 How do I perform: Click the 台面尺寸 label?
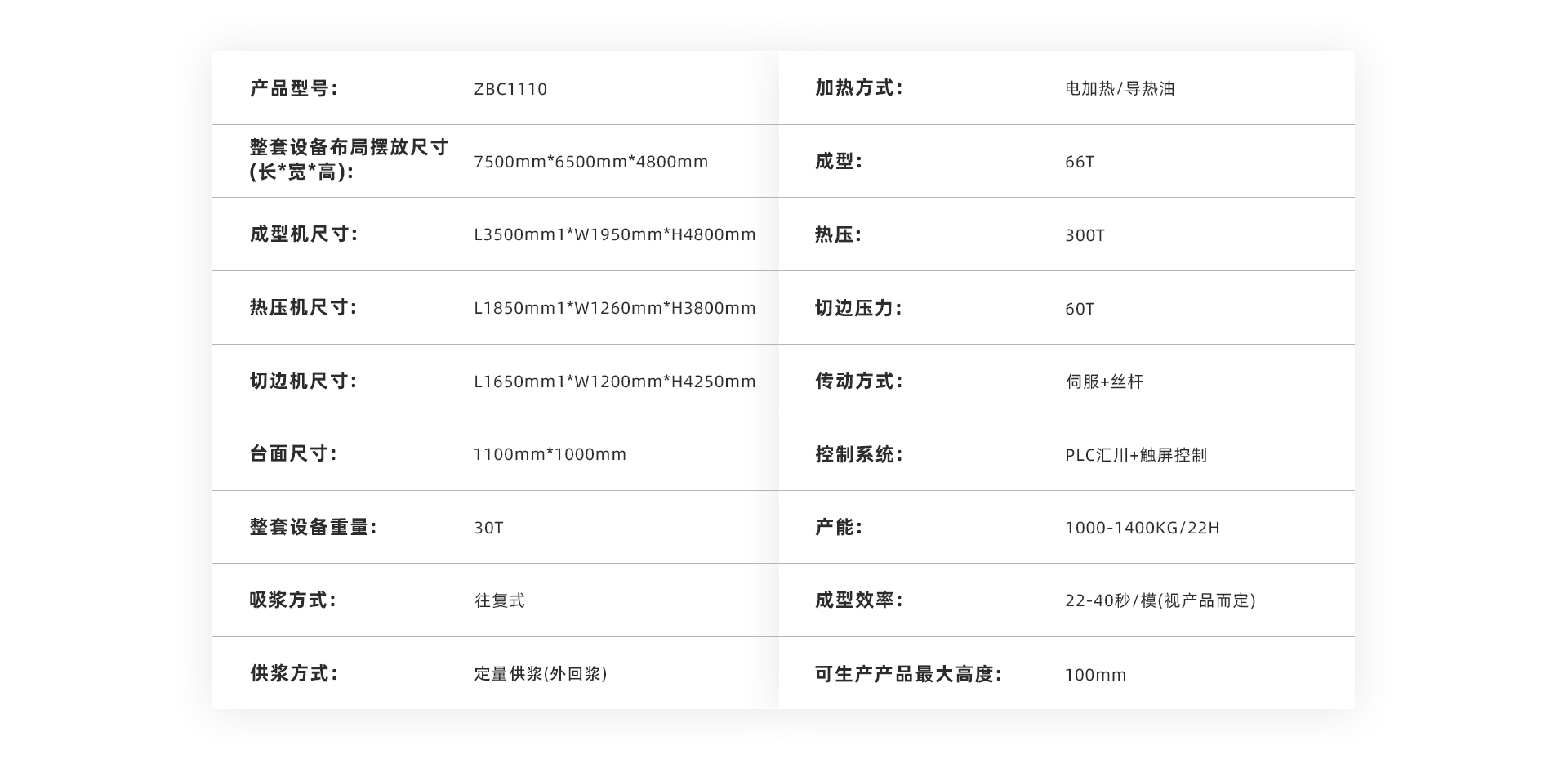pyautogui.click(x=294, y=453)
